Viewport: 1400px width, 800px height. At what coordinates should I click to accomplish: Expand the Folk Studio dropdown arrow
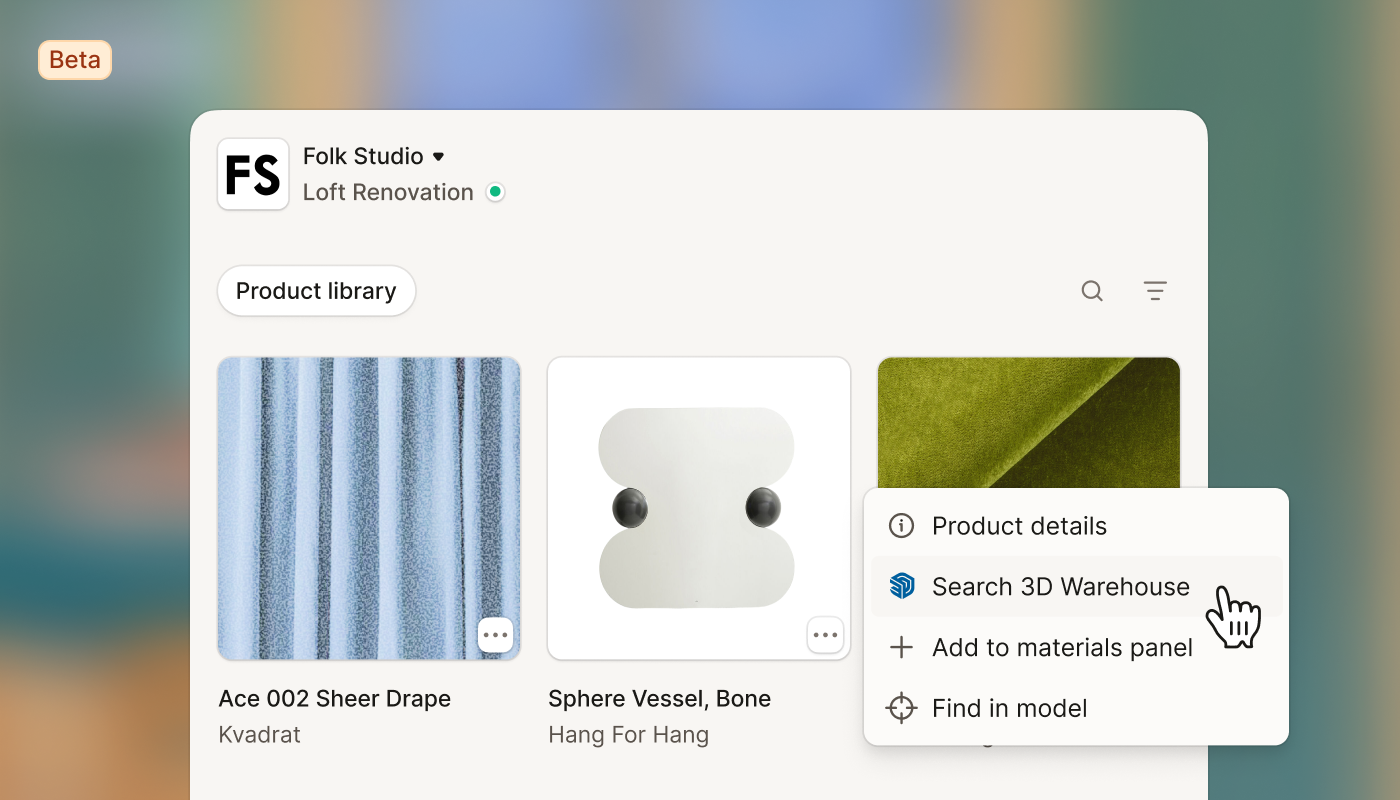click(438, 157)
